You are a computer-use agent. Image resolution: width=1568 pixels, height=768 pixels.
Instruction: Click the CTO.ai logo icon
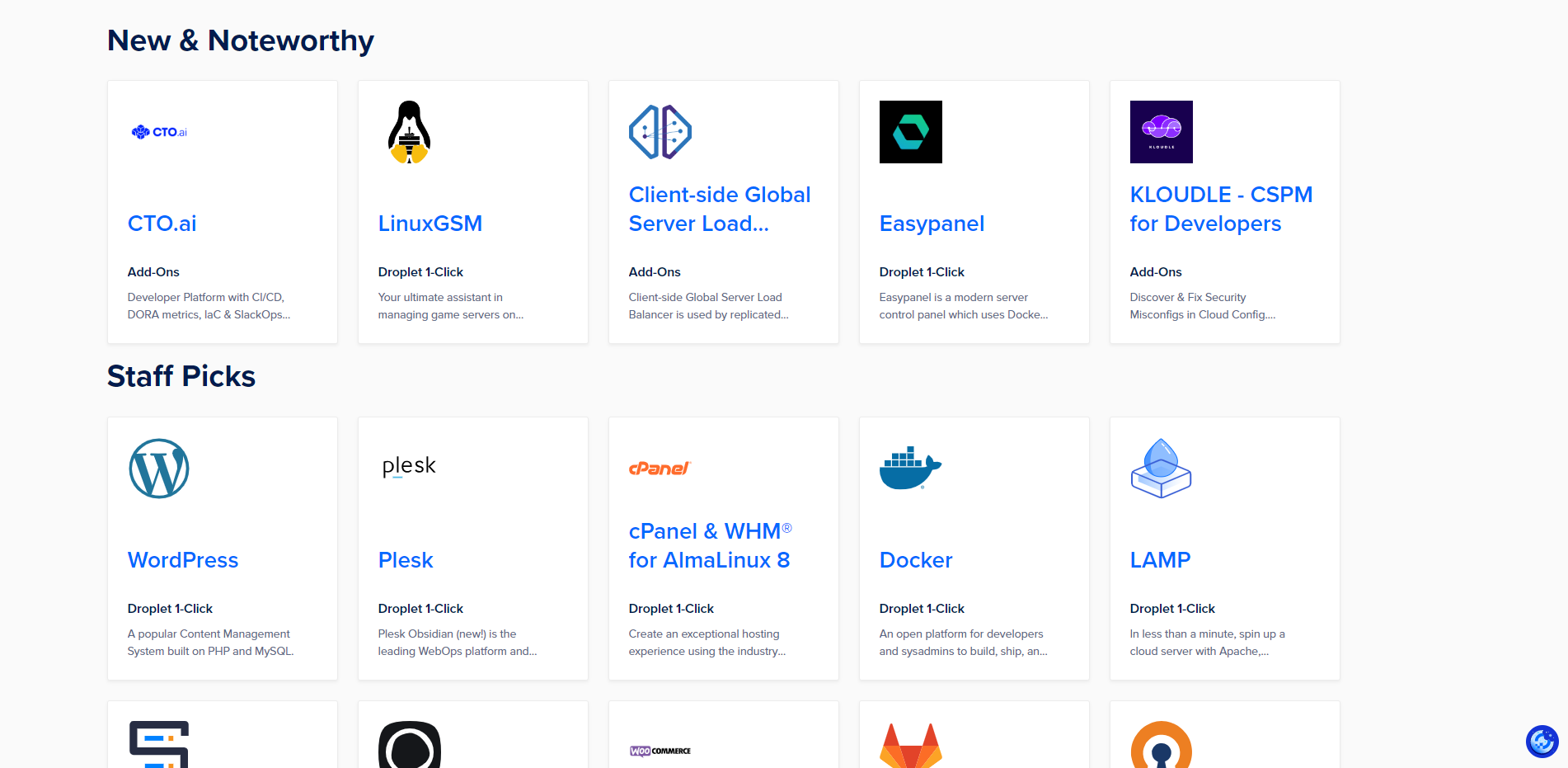click(x=159, y=132)
